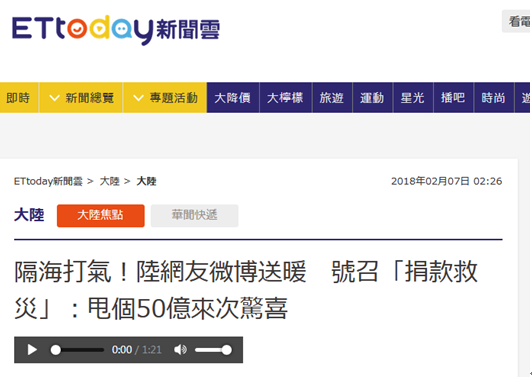The height and width of the screenshot is (386, 532).
Task: Open the 即時 news tab
Action: [18, 98]
